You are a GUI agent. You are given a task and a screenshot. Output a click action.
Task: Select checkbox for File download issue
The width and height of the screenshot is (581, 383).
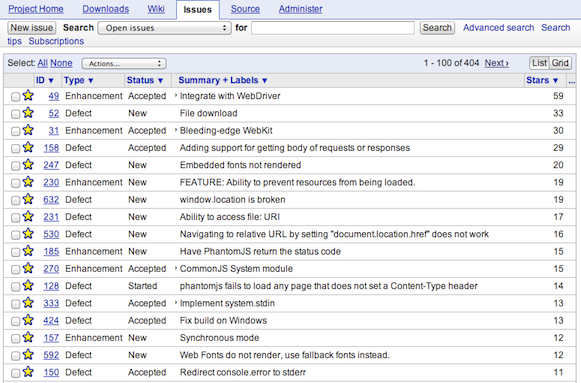tap(15, 114)
